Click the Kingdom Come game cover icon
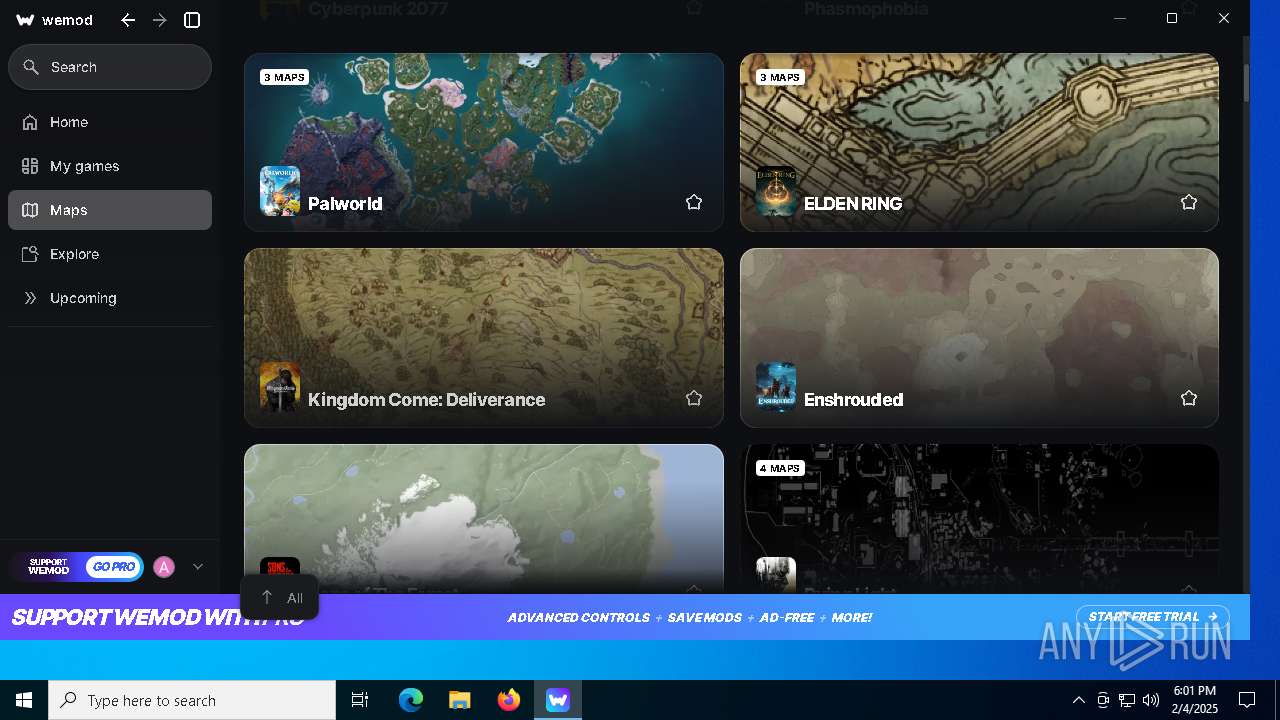Screen dimensions: 1280x720 tap(280, 387)
